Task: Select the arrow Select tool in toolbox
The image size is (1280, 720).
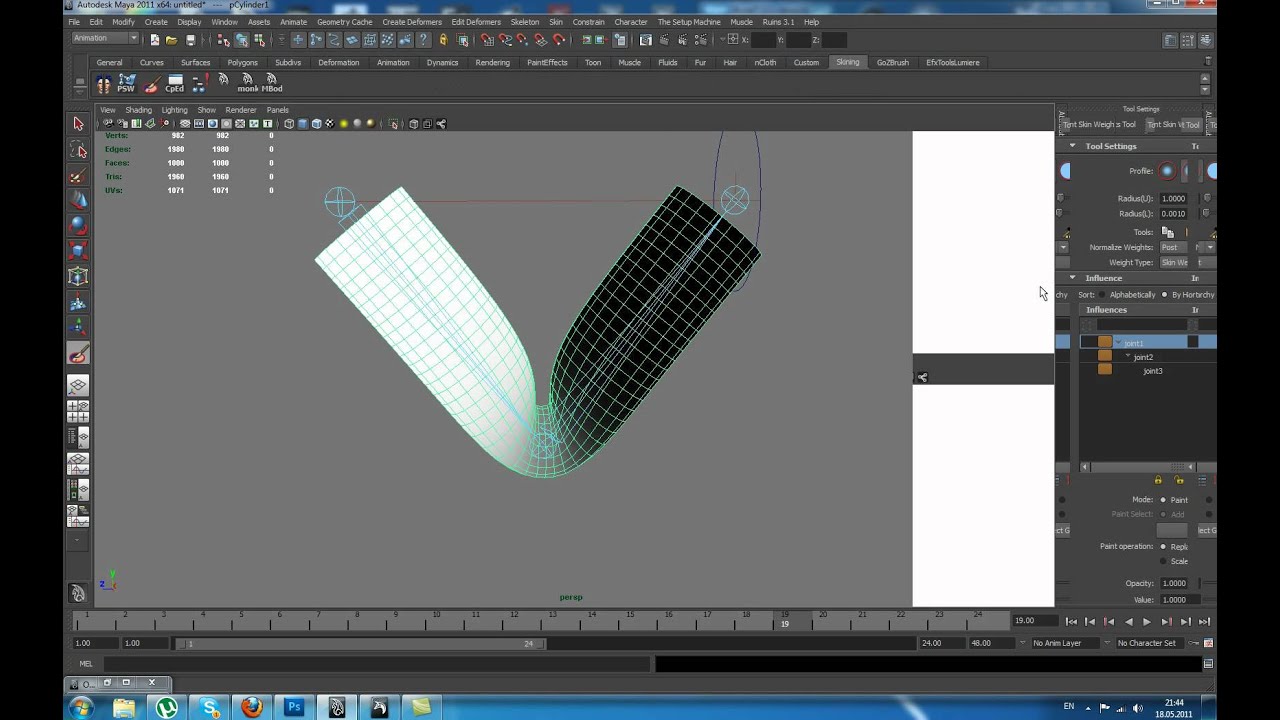Action: click(78, 124)
